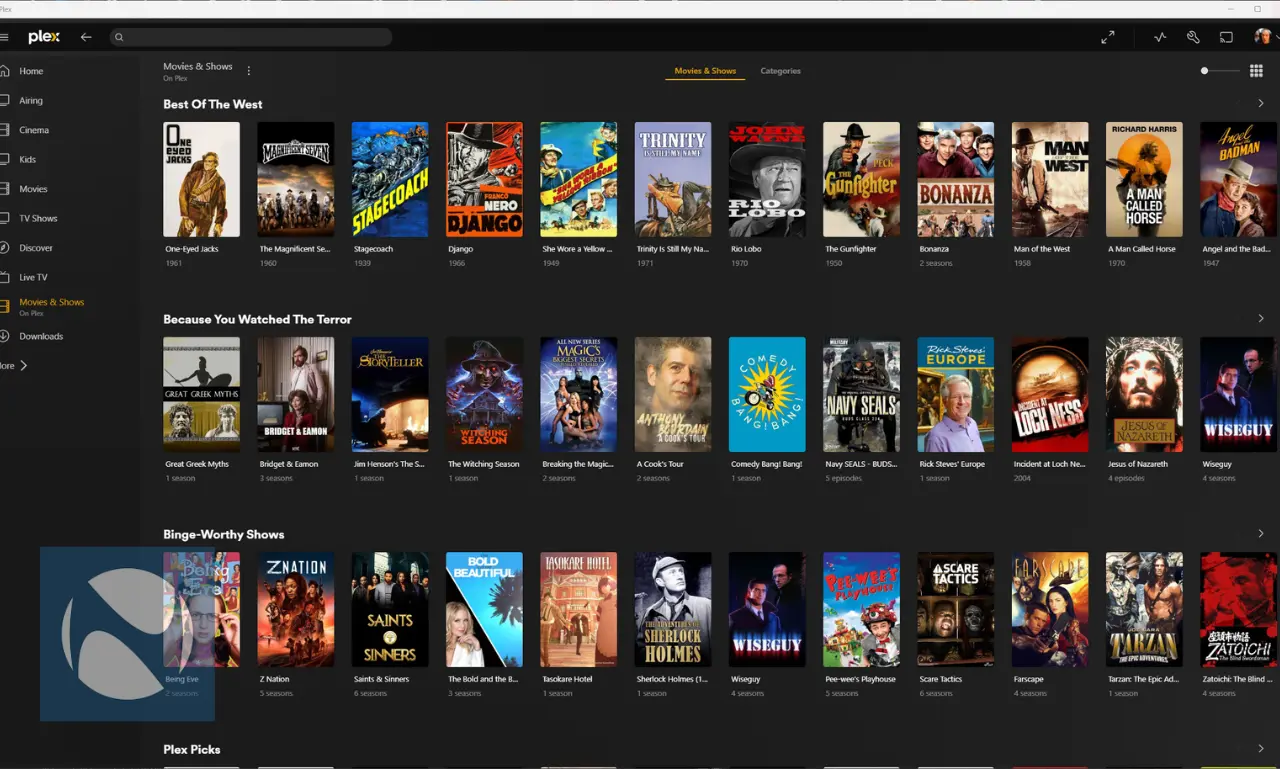This screenshot has width=1280, height=769.
Task: Open One-Eyed Jacks poster
Action: pos(202,180)
